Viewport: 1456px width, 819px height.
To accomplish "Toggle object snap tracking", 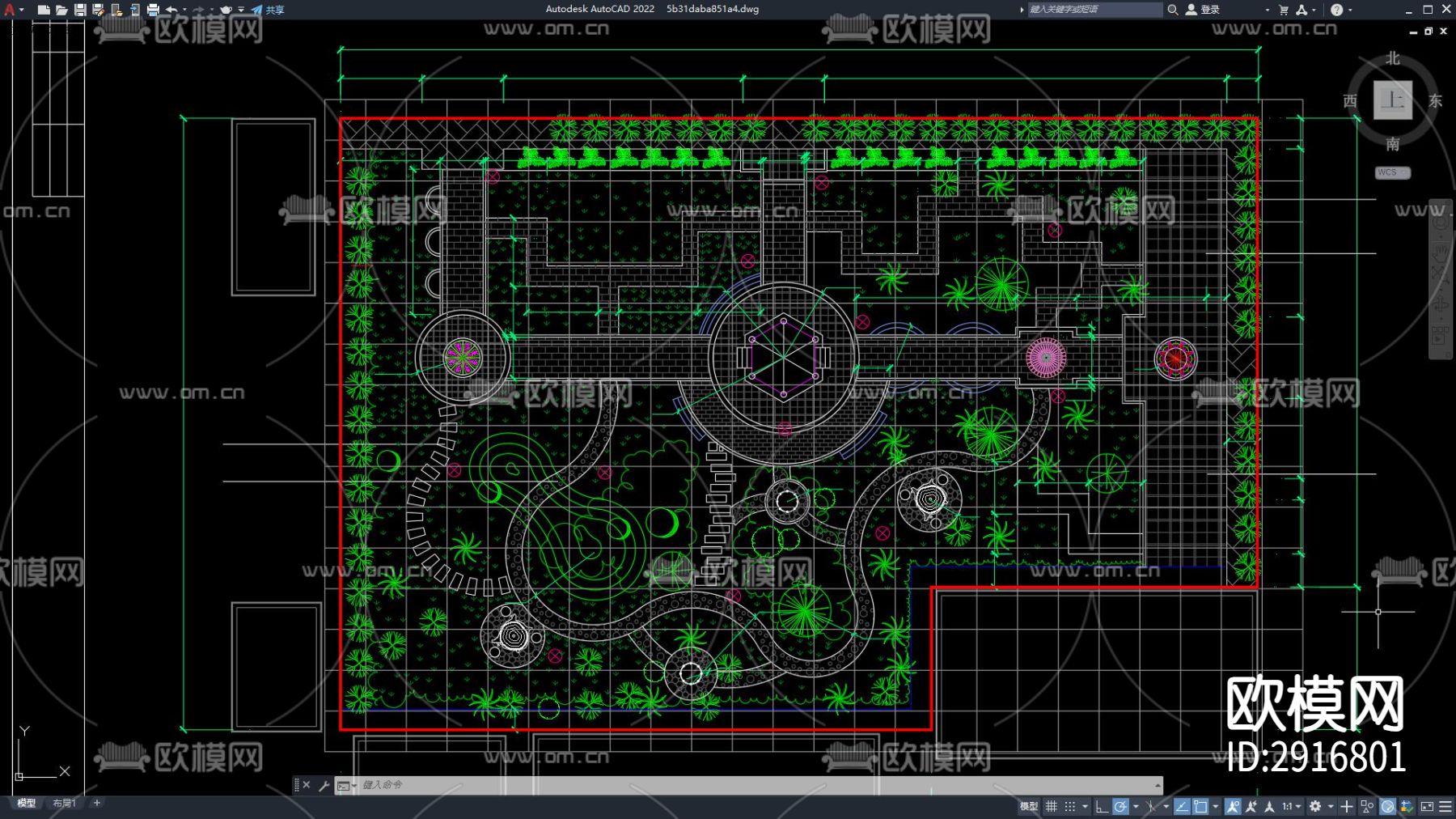I will point(1182,806).
